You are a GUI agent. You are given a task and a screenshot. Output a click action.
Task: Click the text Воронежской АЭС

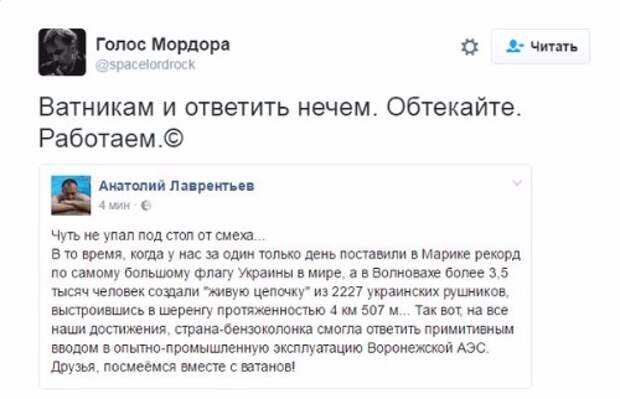pyautogui.click(x=428, y=348)
